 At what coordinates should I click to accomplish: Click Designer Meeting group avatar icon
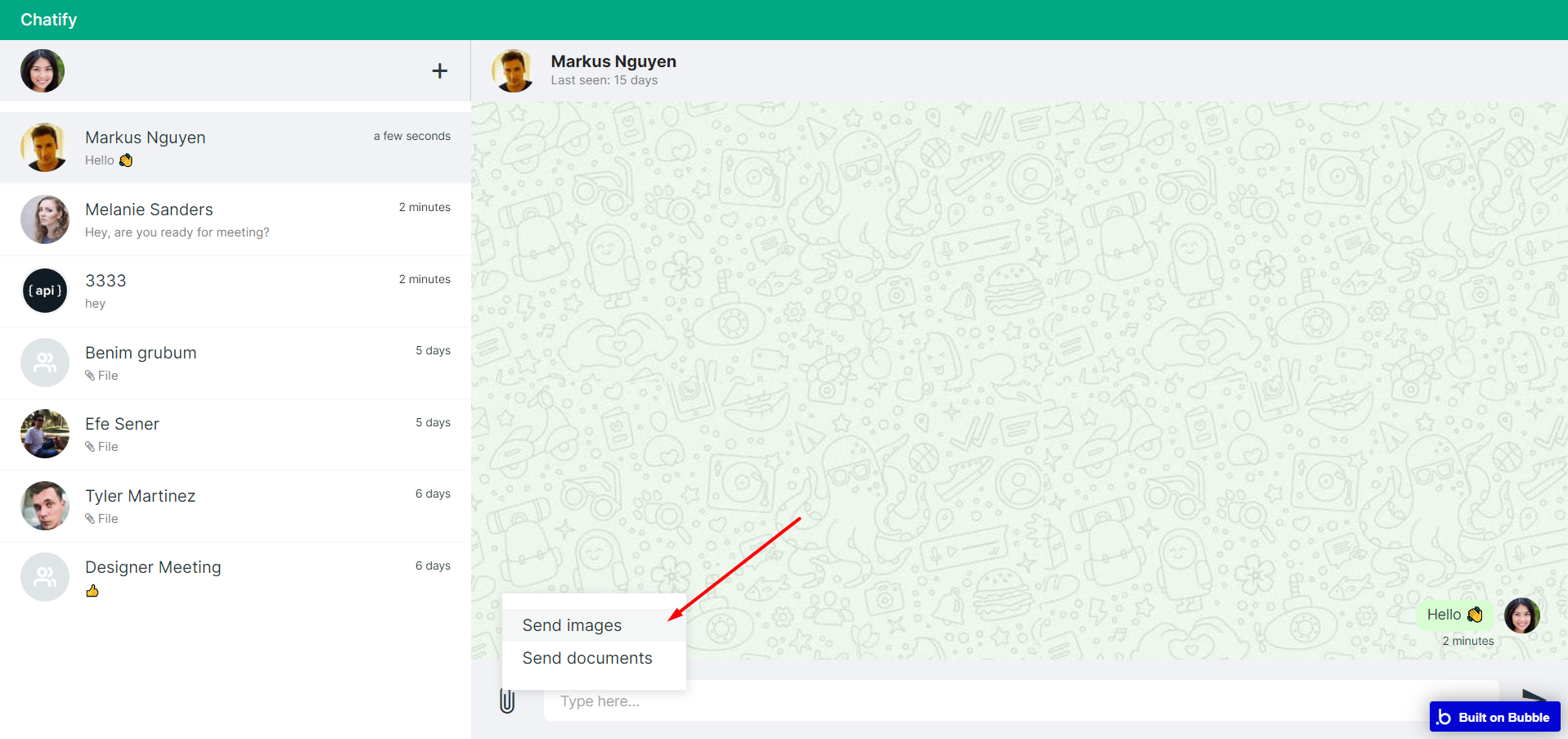[44, 577]
